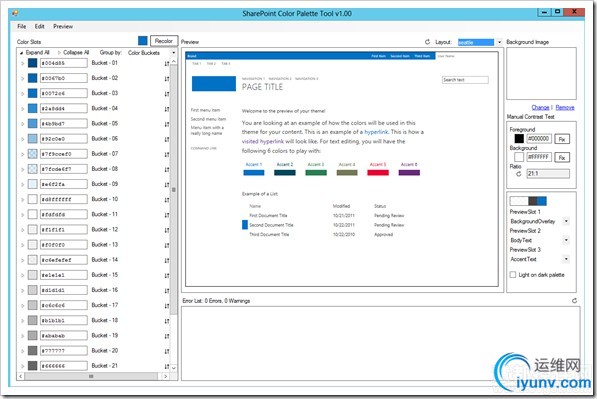Screen dimensions: 597x399
Task: Open the PreviewSlot 2 BodyText dropdown
Action: (x=566, y=240)
